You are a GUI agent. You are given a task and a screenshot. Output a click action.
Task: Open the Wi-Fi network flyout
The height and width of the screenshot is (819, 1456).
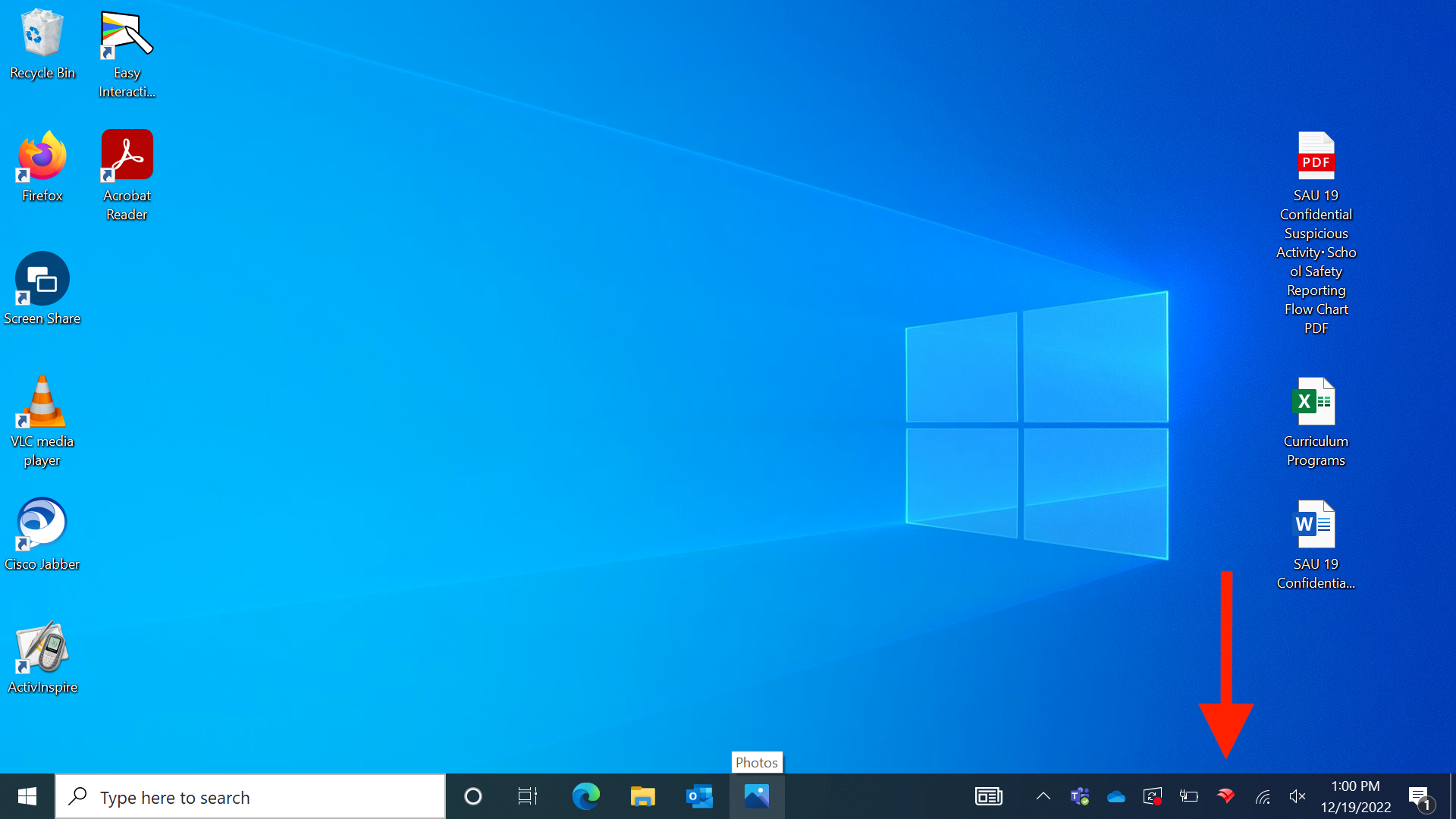[x=1262, y=796]
